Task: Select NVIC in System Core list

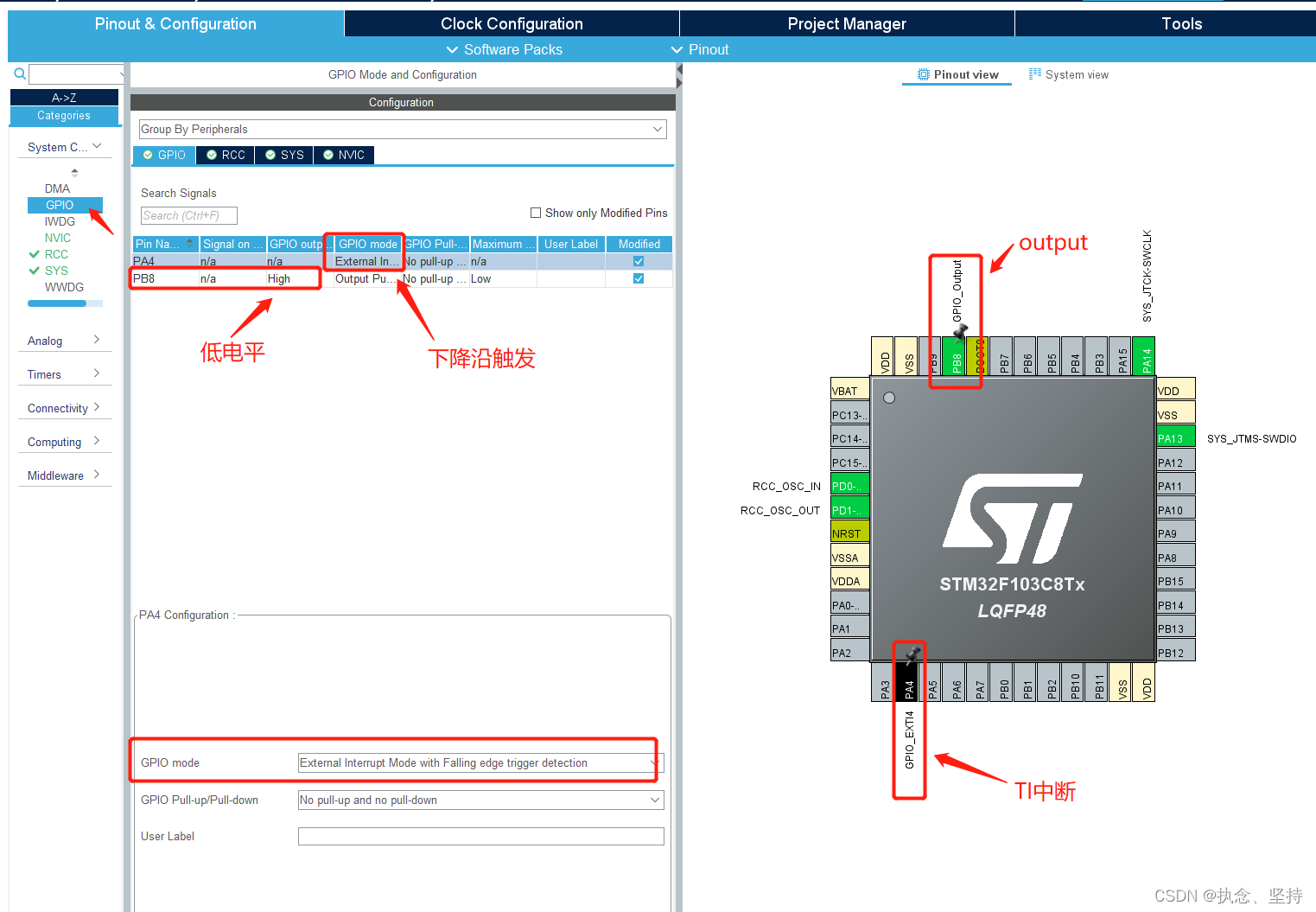Action: tap(58, 238)
